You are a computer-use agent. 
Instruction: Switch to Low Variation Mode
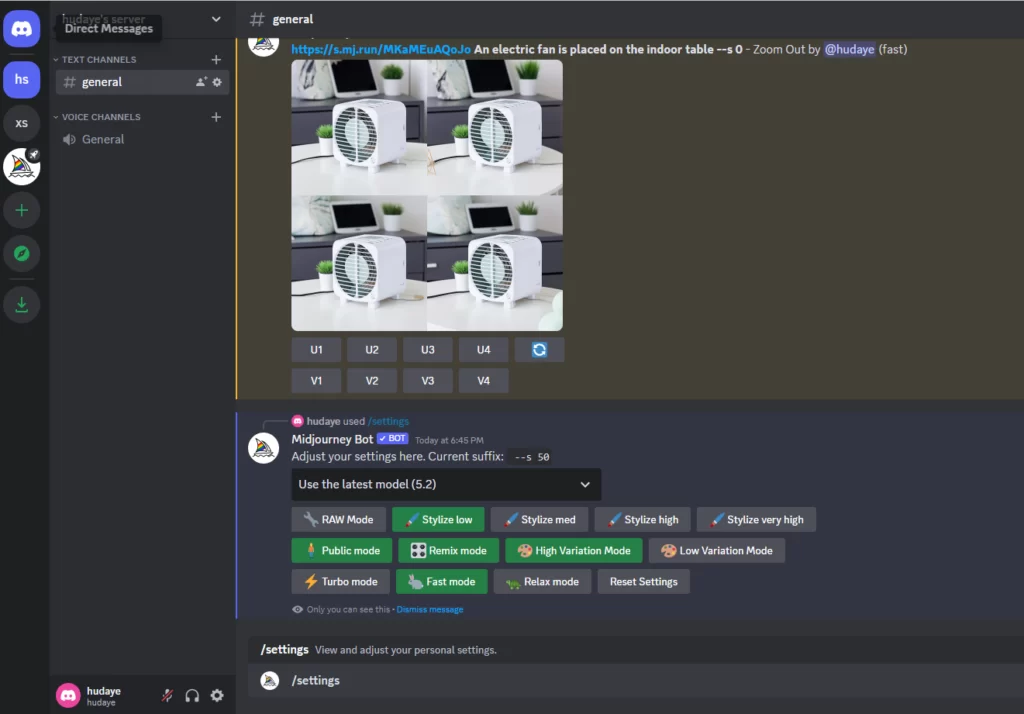pyautogui.click(x=716, y=551)
